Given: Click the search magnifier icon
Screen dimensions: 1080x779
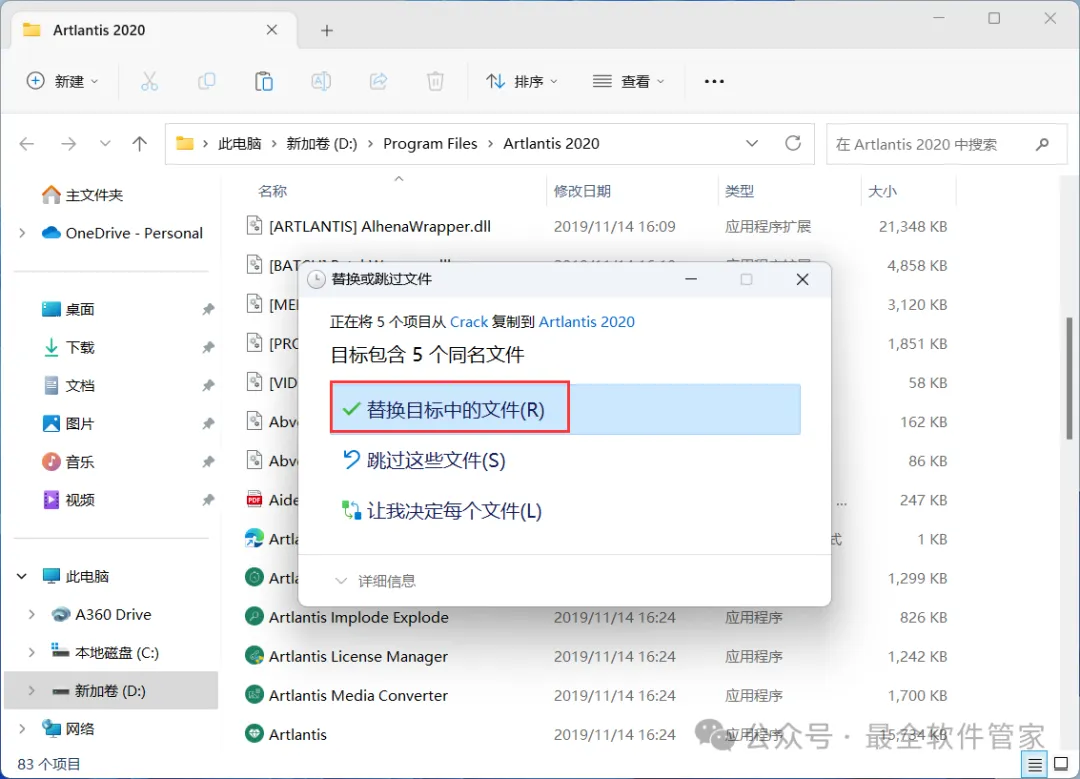Looking at the screenshot, I should pyautogui.click(x=1042, y=144).
